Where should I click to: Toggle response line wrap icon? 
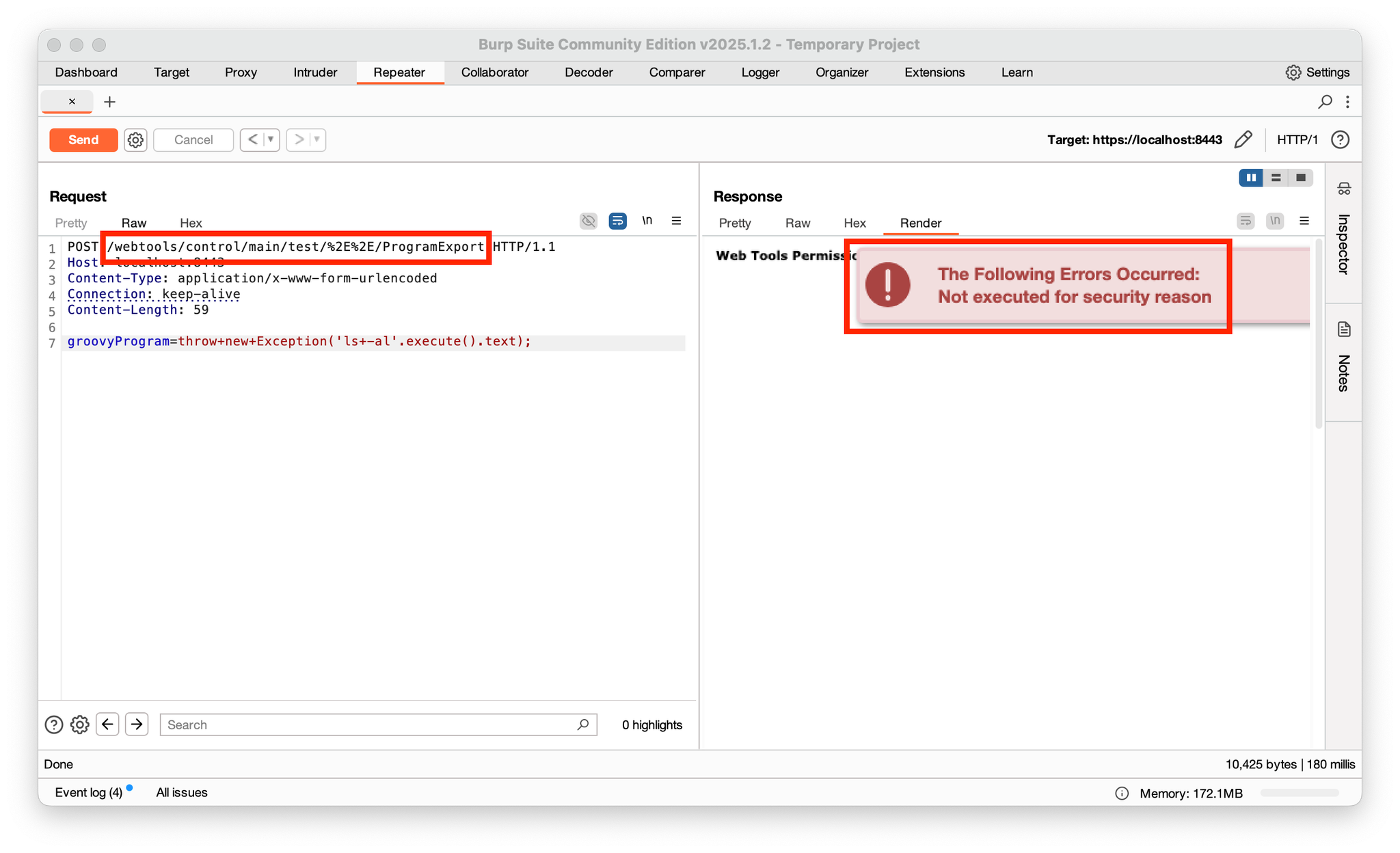(x=1246, y=221)
